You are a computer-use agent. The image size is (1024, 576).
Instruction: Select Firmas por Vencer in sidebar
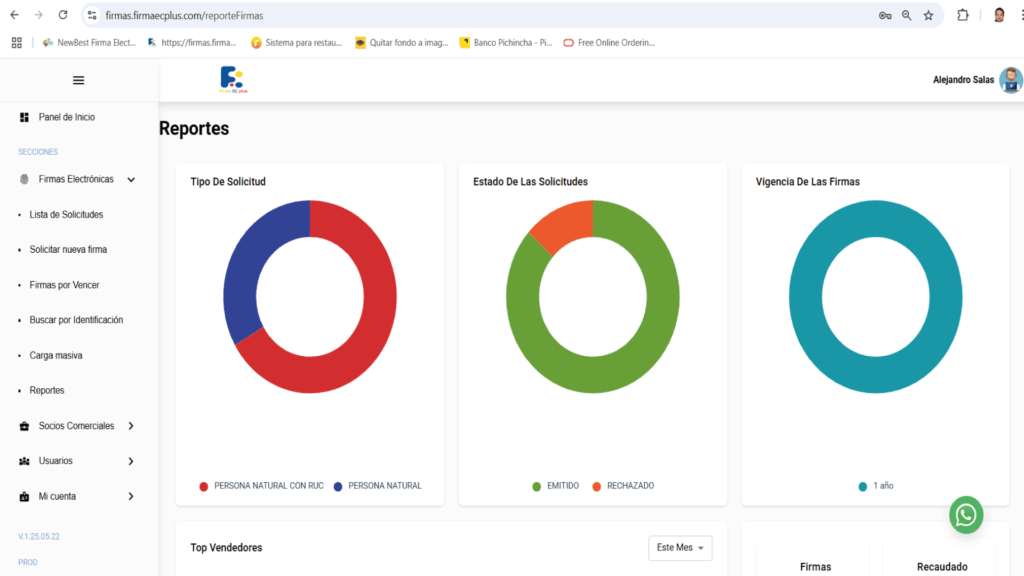pyautogui.click(x=64, y=285)
